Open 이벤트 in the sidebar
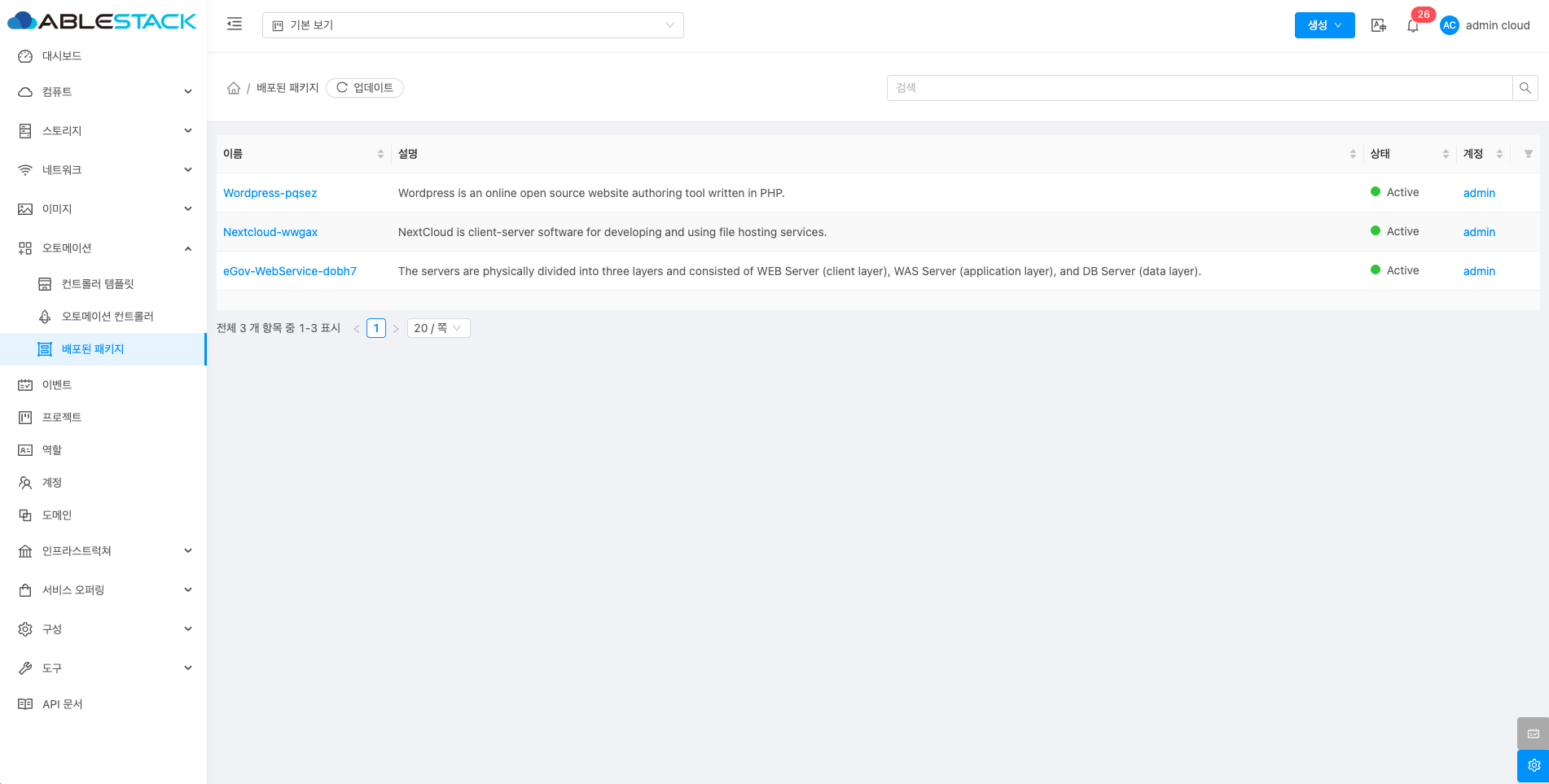Screen dimensions: 1549x784 coord(103,385)
